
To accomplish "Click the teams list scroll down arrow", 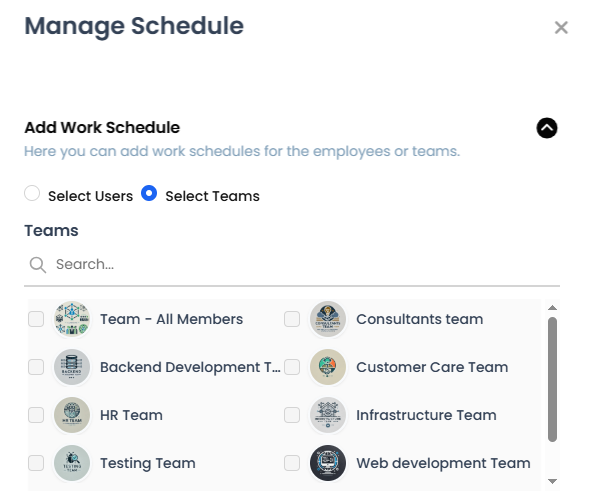I will click(552, 481).
